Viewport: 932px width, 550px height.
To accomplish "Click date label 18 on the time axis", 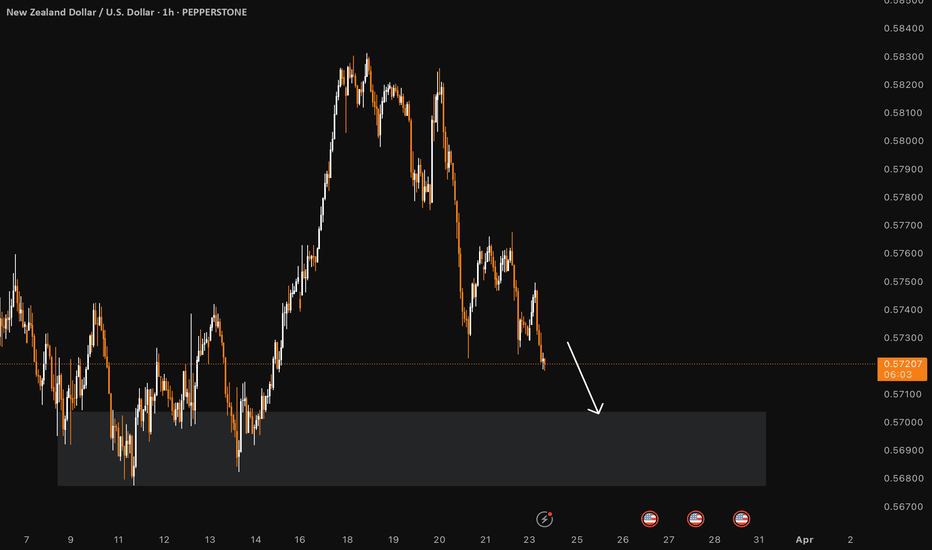I will coord(347,540).
